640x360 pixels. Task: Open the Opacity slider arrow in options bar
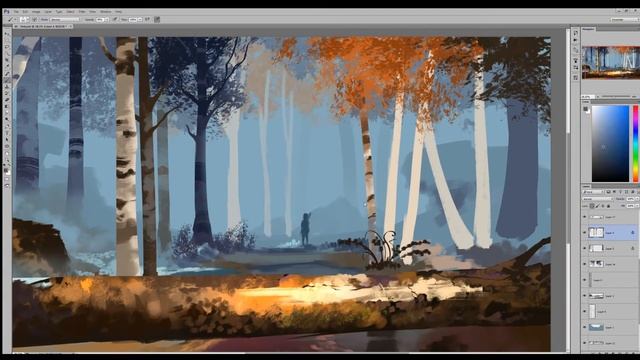[107, 19]
